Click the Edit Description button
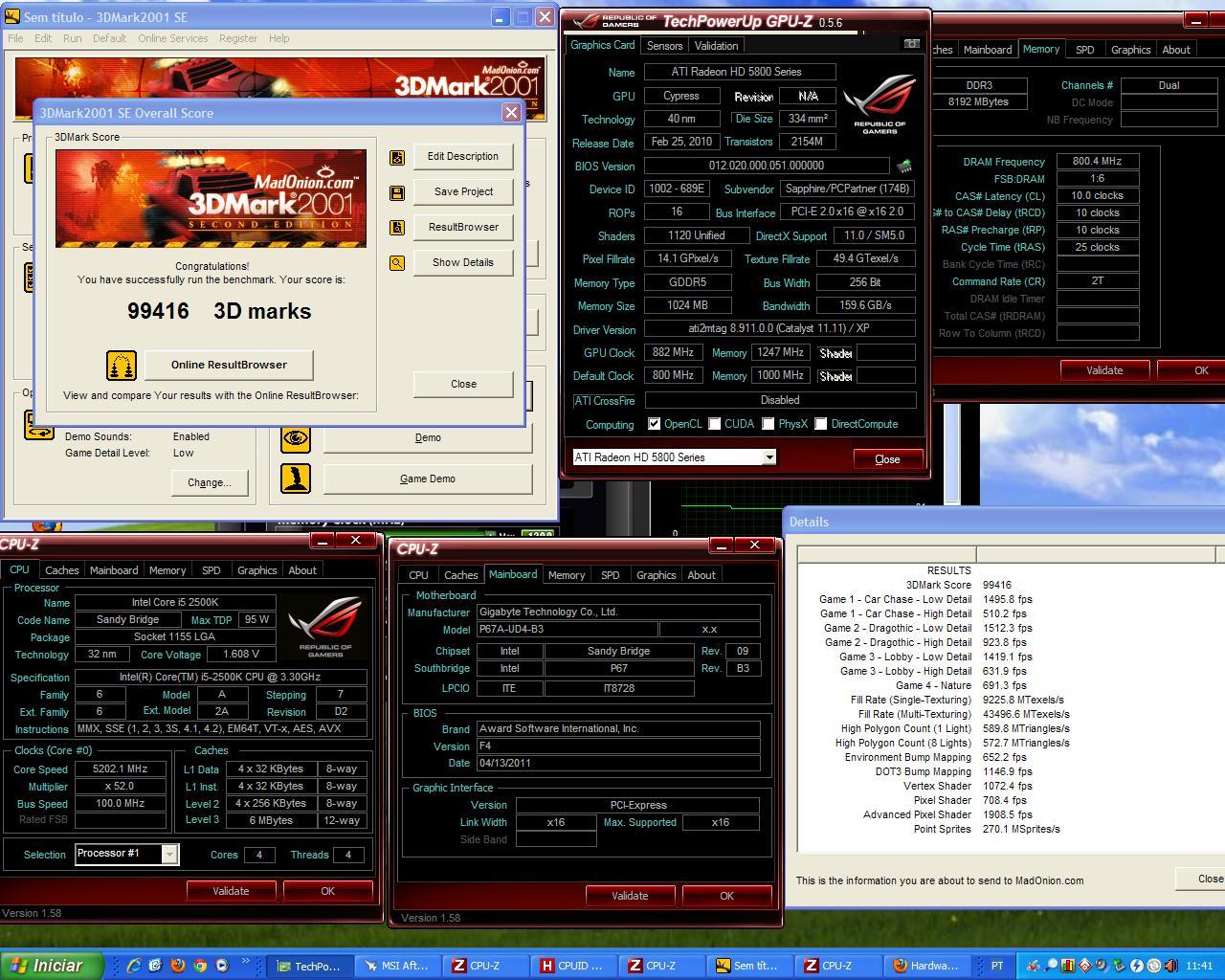The width and height of the screenshot is (1225, 980). click(463, 157)
